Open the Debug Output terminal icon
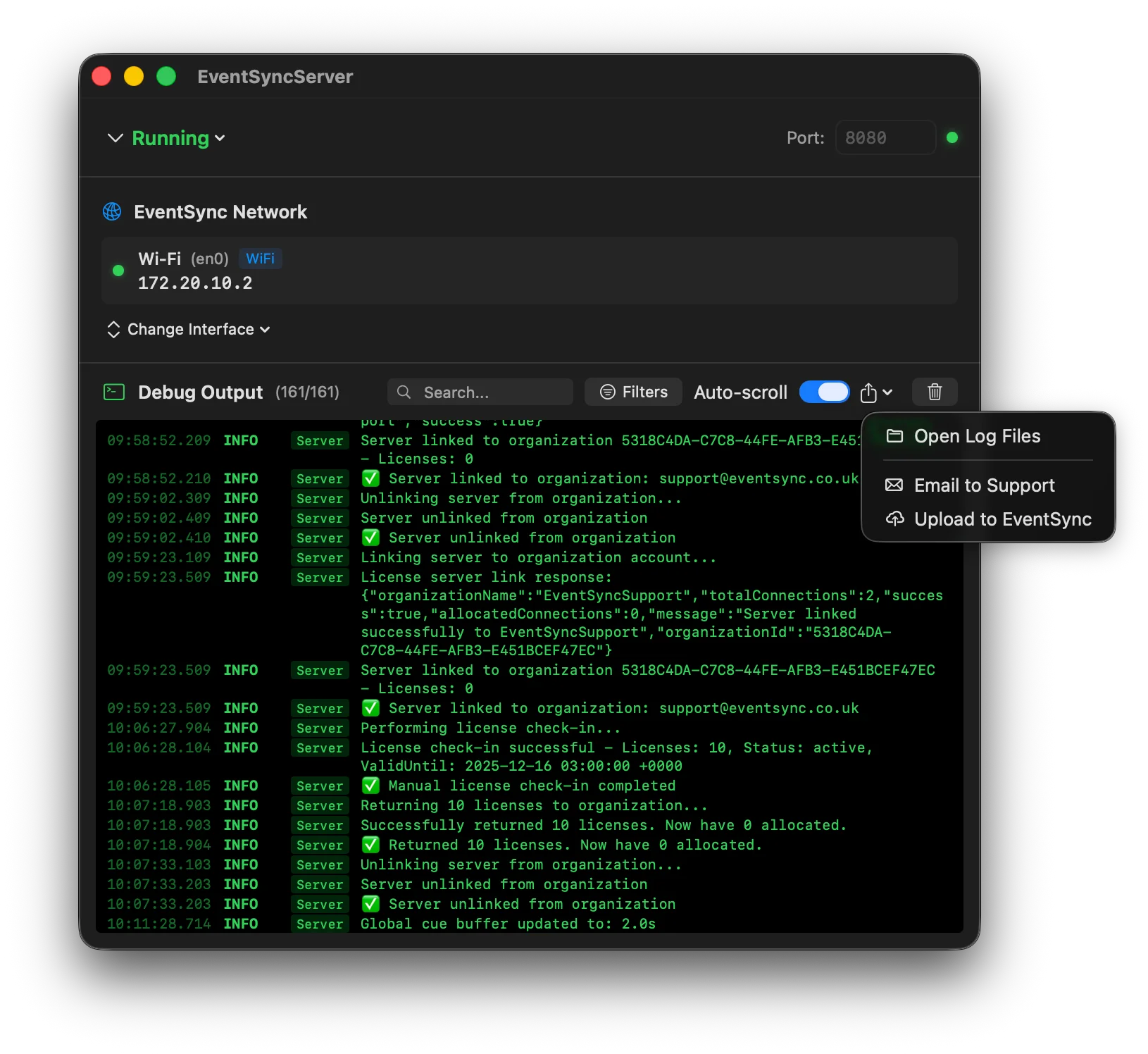This screenshot has height=1054, width=1148. (113, 392)
